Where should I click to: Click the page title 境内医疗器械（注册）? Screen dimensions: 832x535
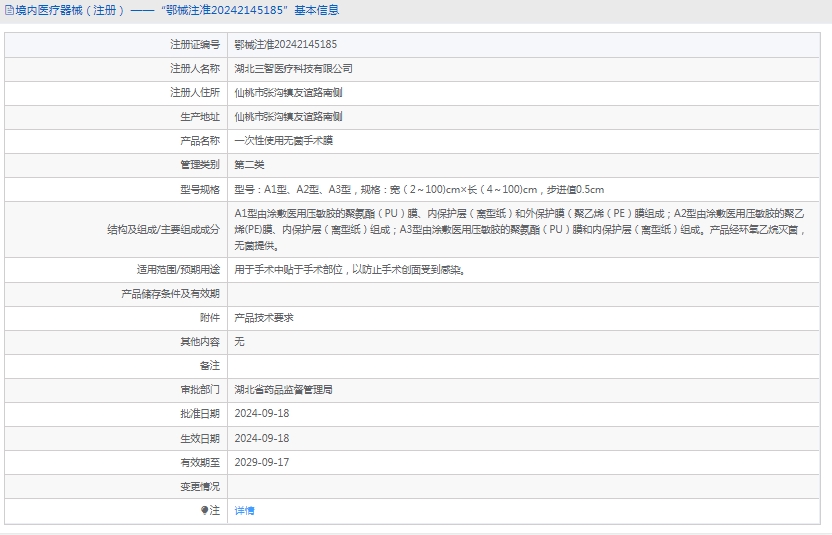coord(70,11)
